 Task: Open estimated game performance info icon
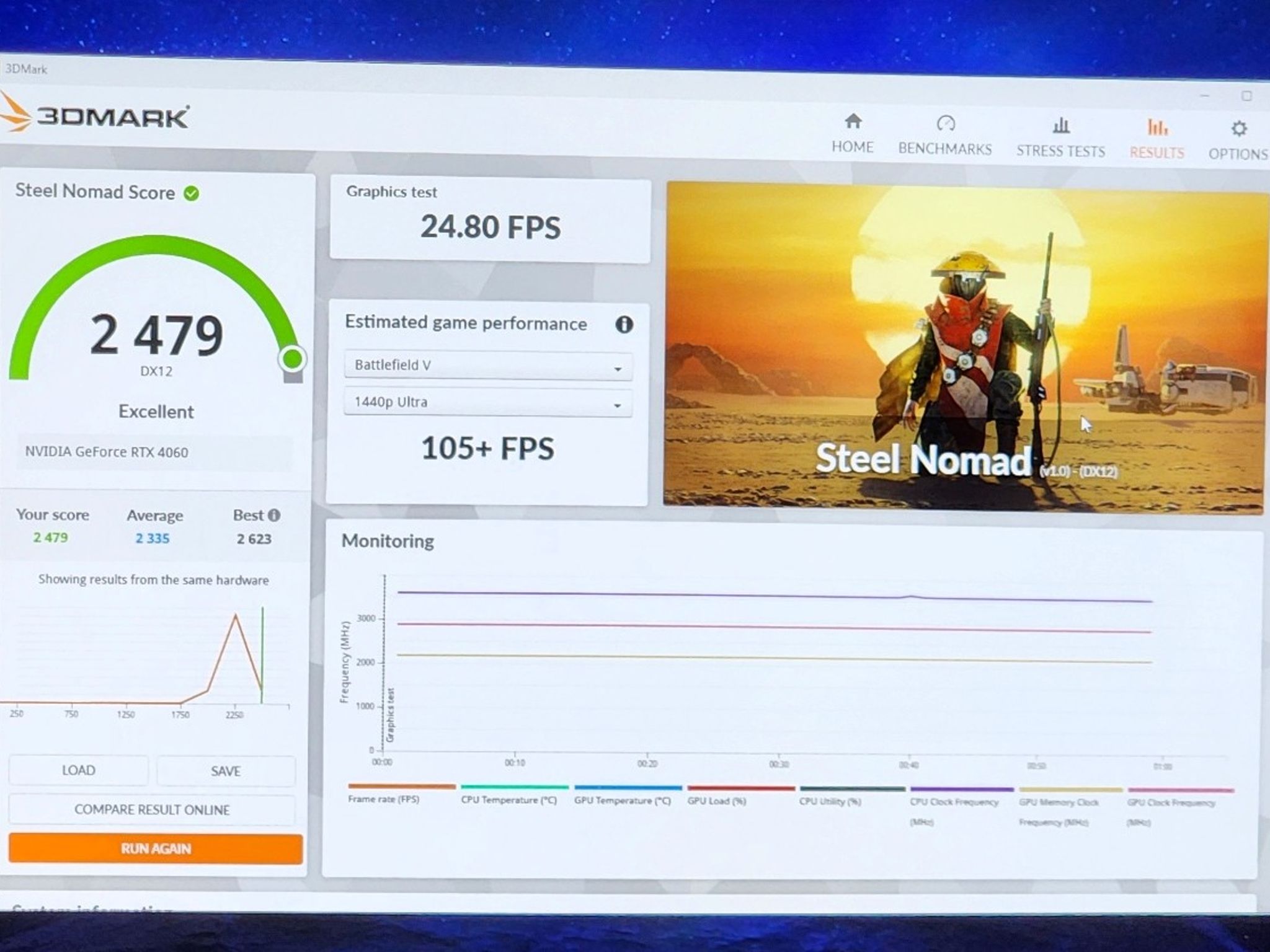(624, 324)
